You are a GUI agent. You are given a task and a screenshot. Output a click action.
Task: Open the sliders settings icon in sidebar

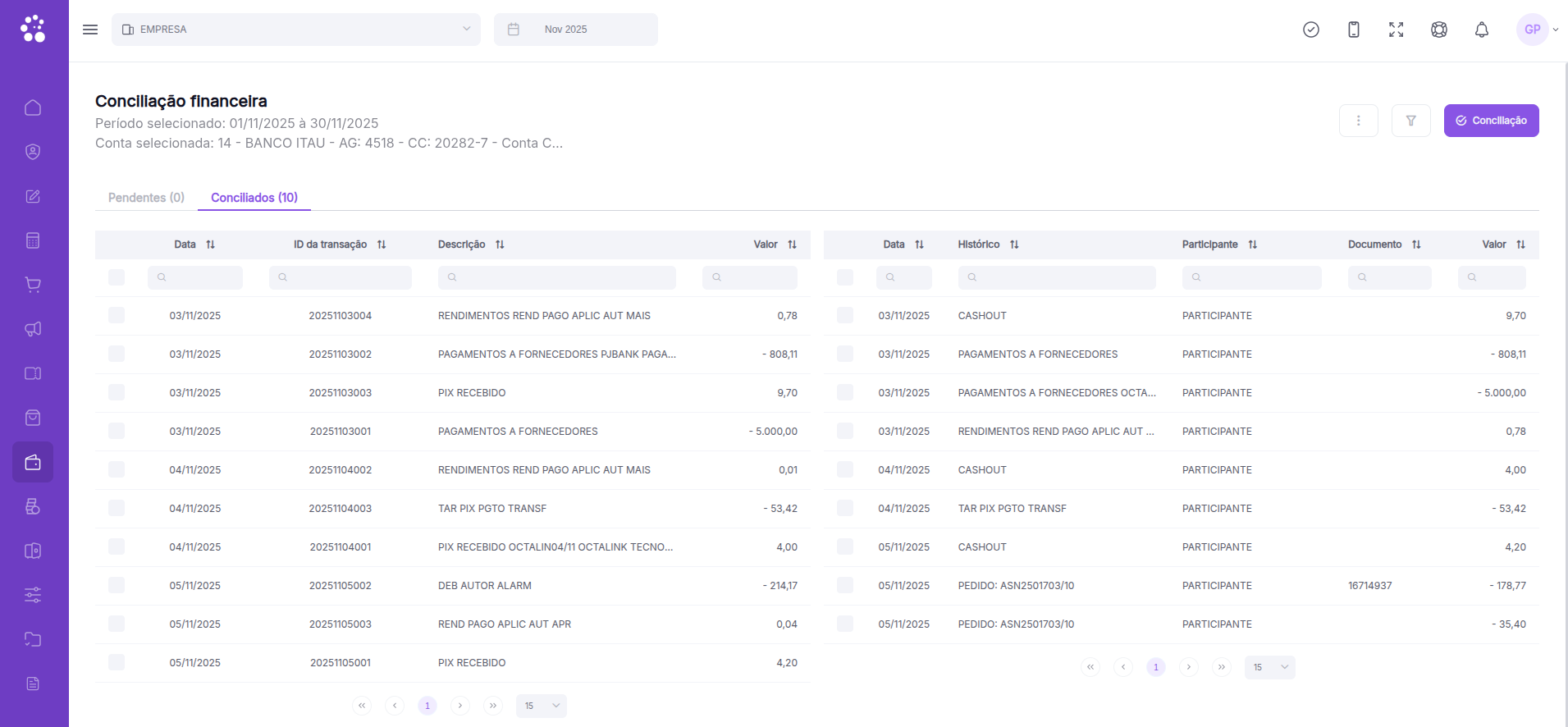33,595
